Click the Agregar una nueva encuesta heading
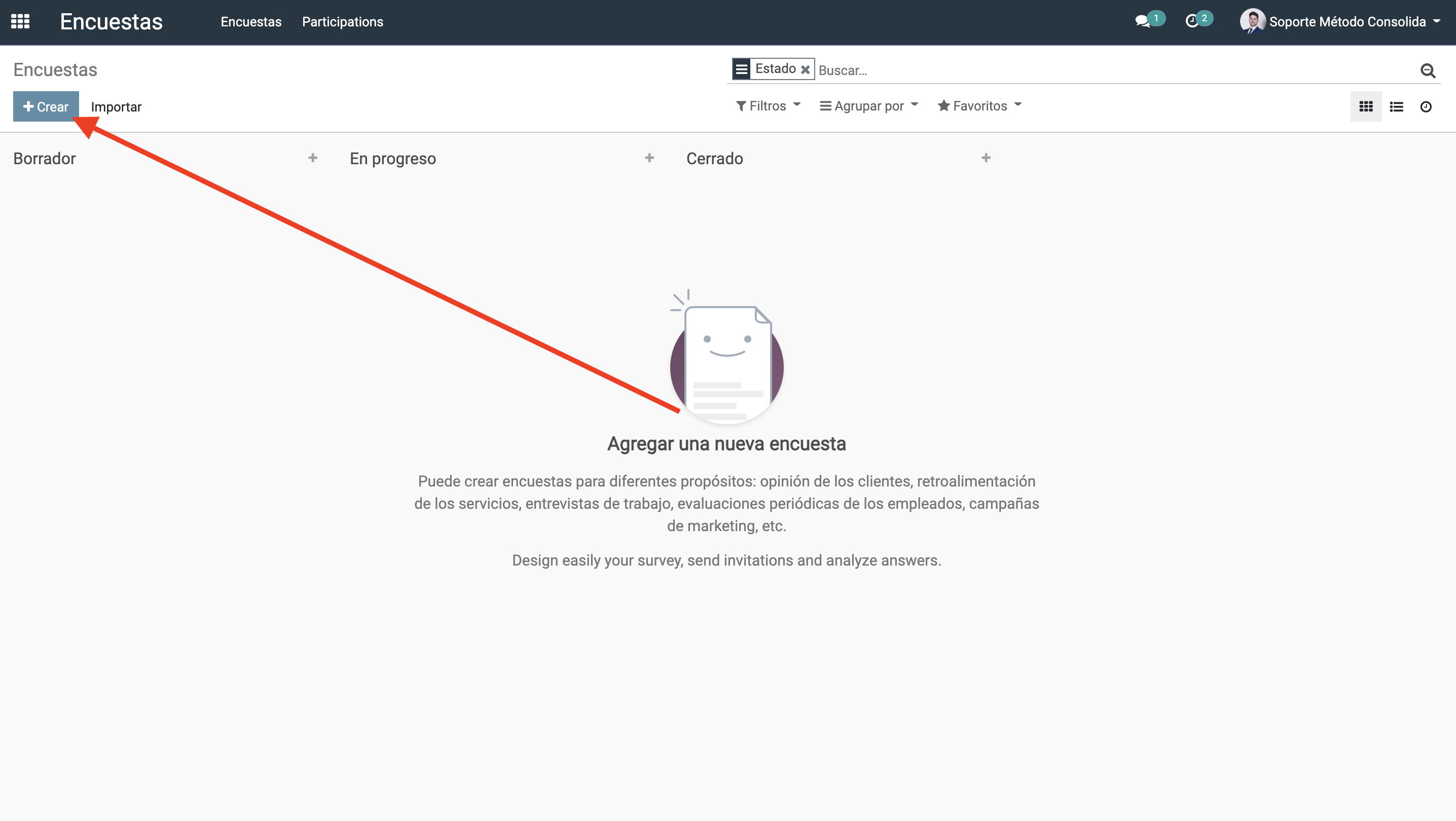 726,444
